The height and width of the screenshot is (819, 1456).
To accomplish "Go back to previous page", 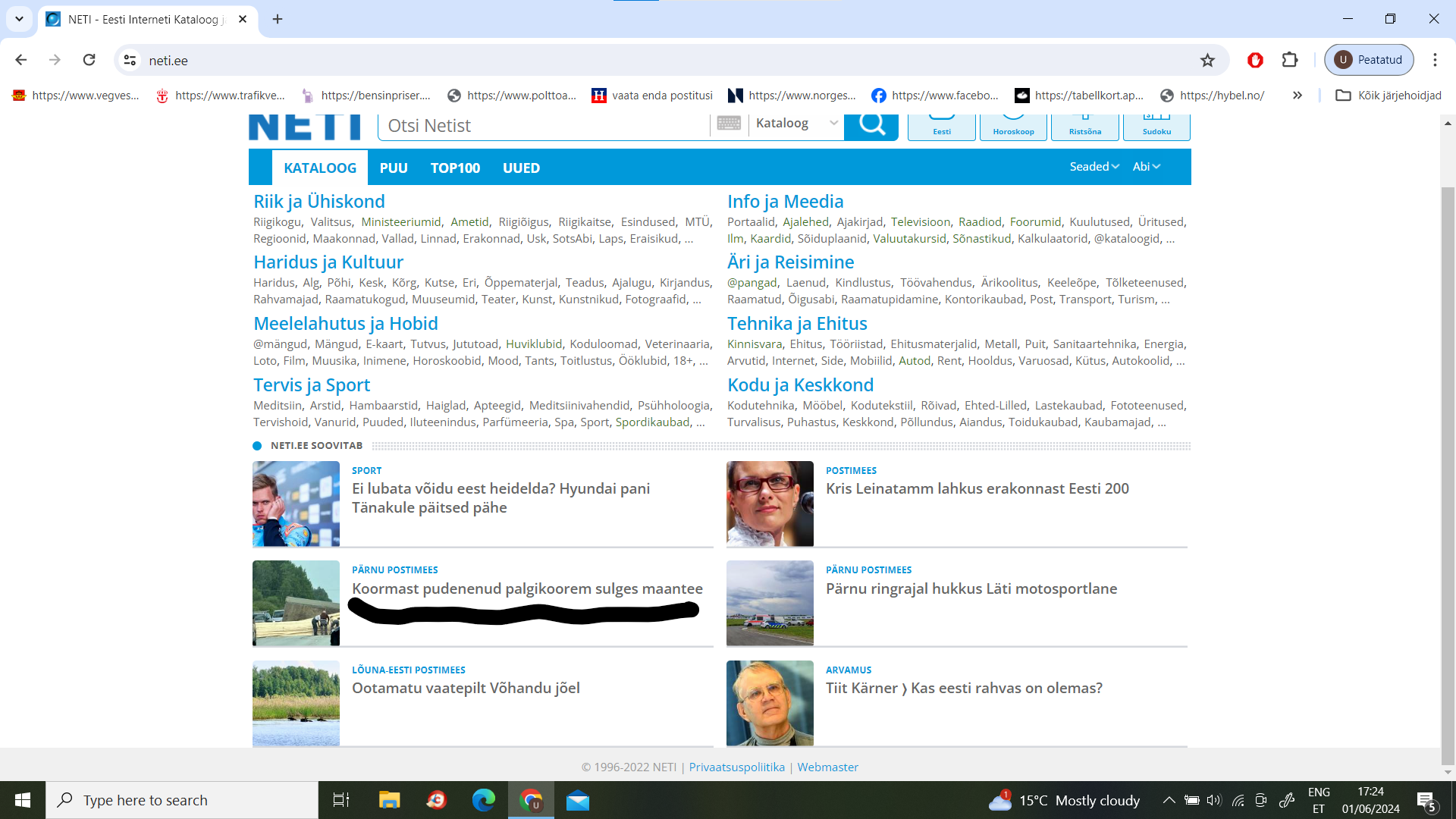I will pyautogui.click(x=21, y=60).
